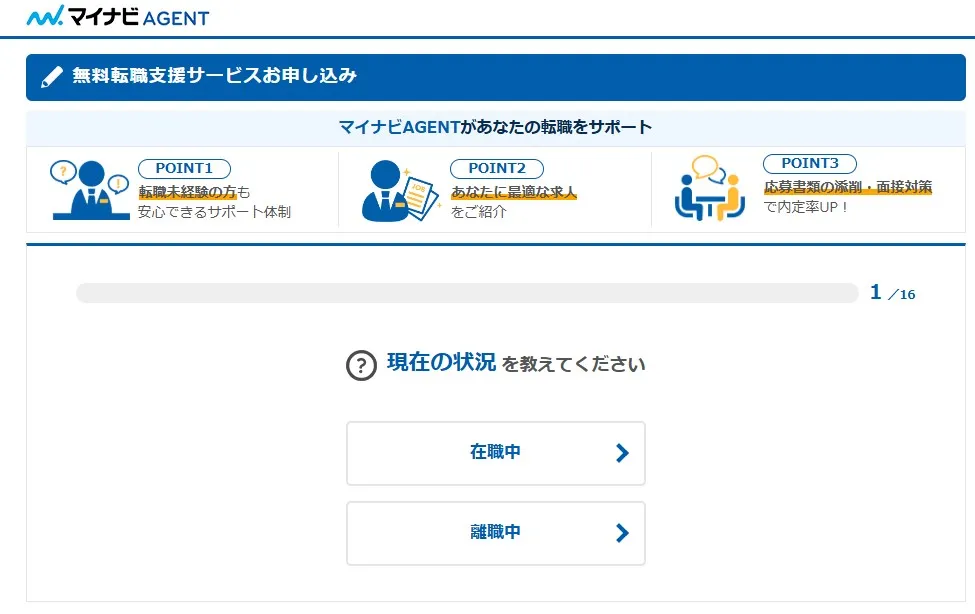Click the 応募書類の添削・面接対策 text

(x=848, y=187)
